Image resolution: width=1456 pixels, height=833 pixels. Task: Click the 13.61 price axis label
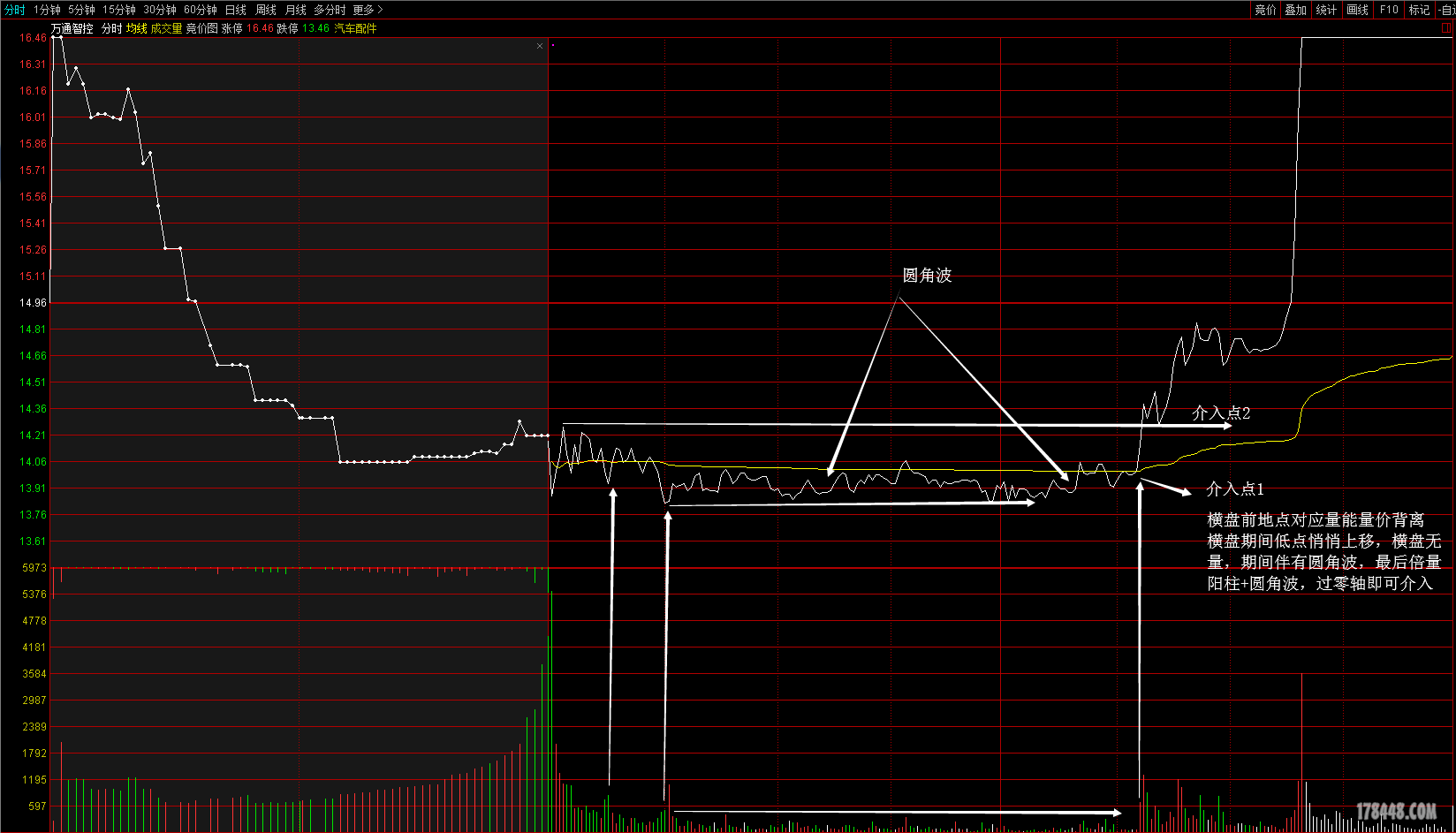pos(33,541)
